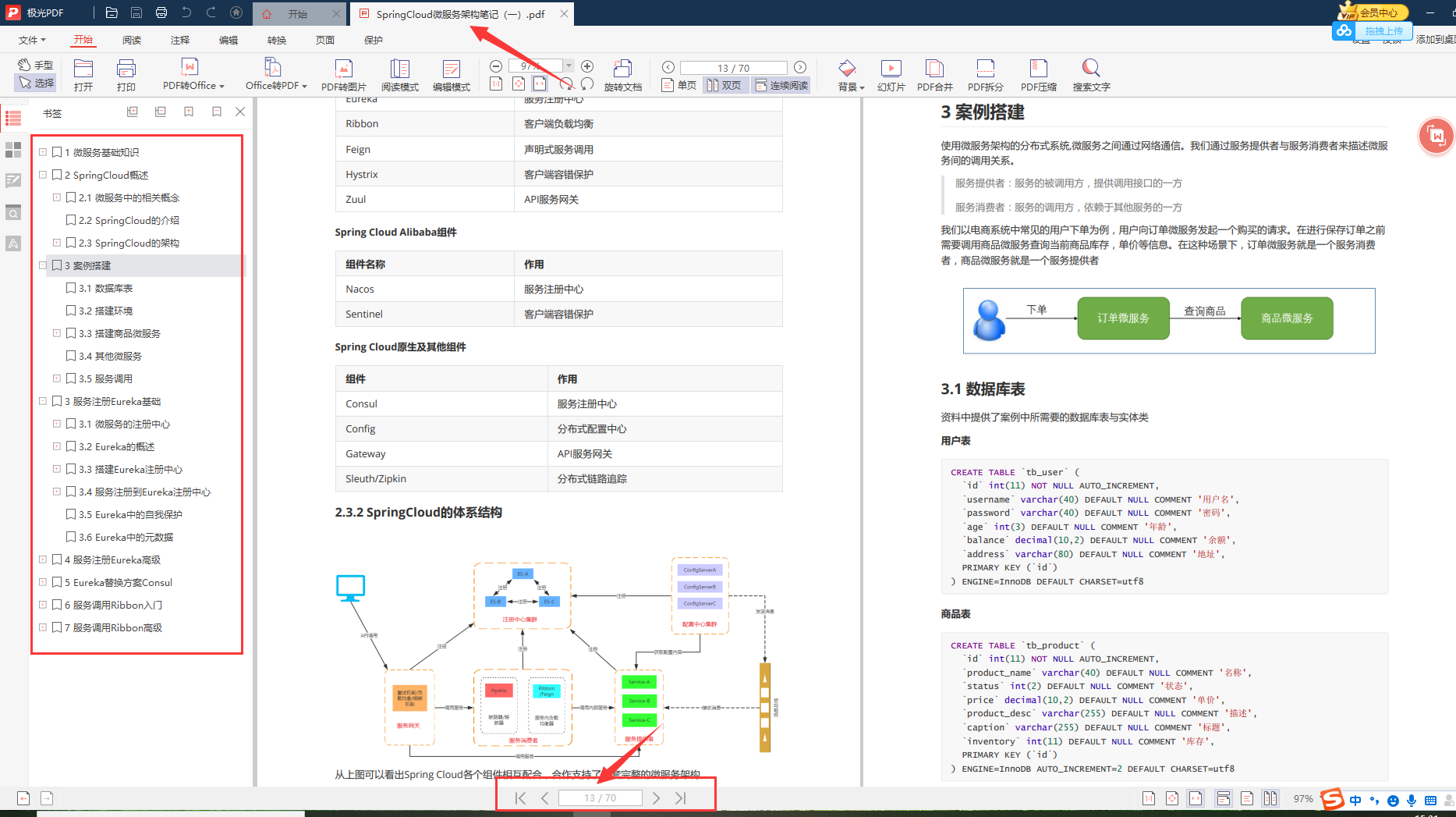This screenshot has height=817, width=1456.
Task: Open 搜索文字 text search
Action: (x=1091, y=76)
